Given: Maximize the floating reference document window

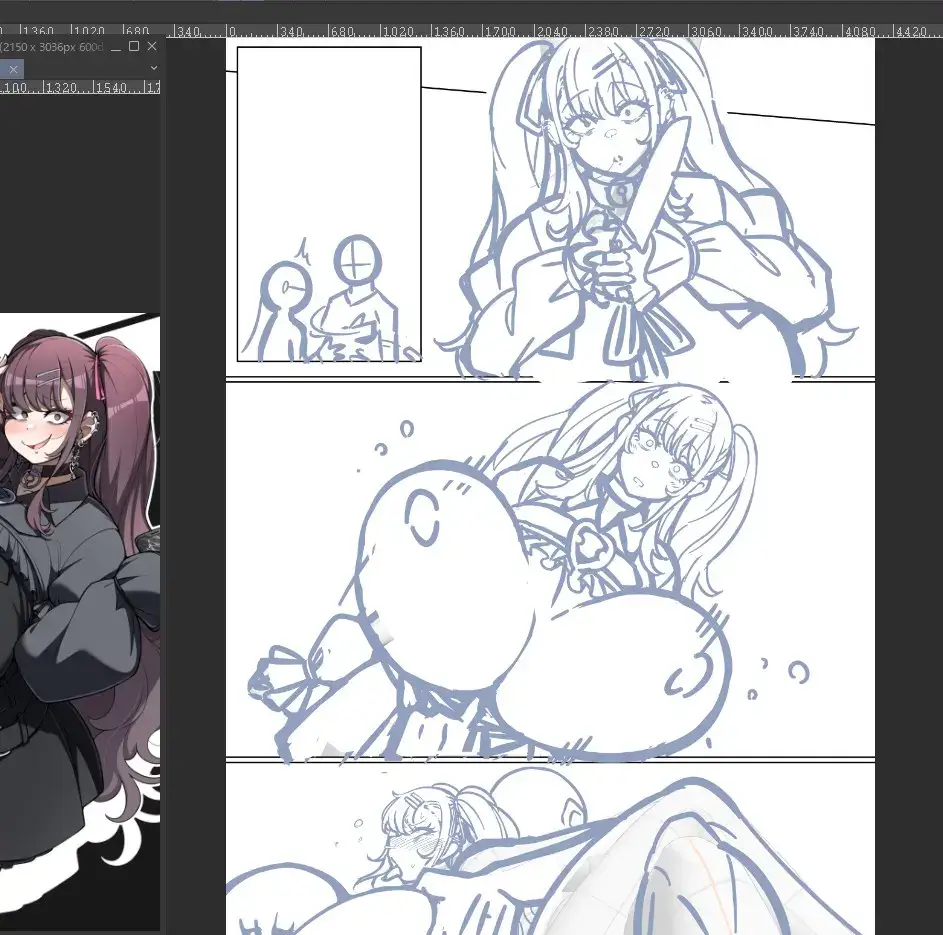Looking at the screenshot, I should click(x=134, y=47).
